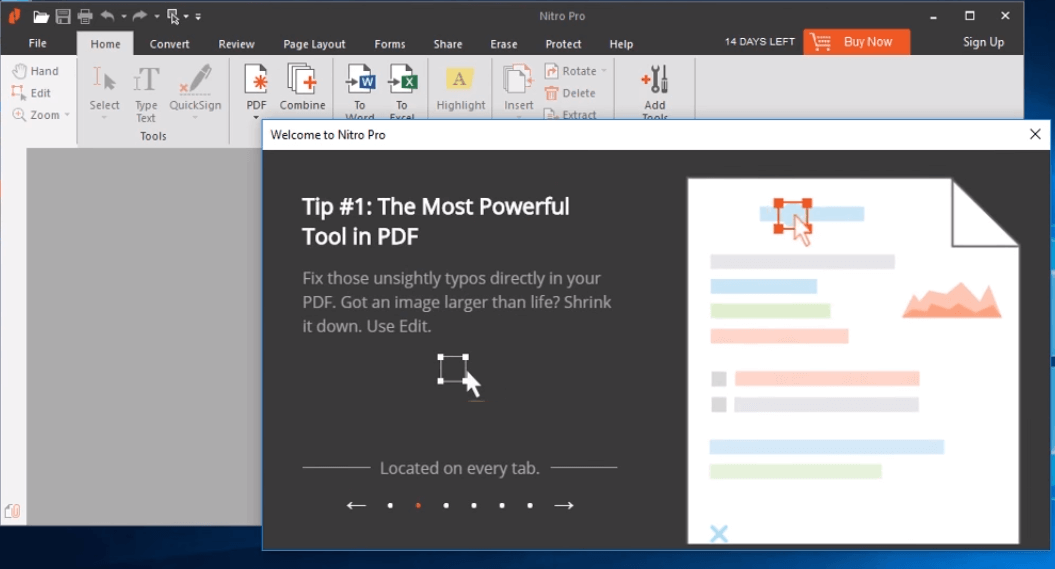
Task: Click the attachments pane icon at bottom left
Action: [12, 511]
